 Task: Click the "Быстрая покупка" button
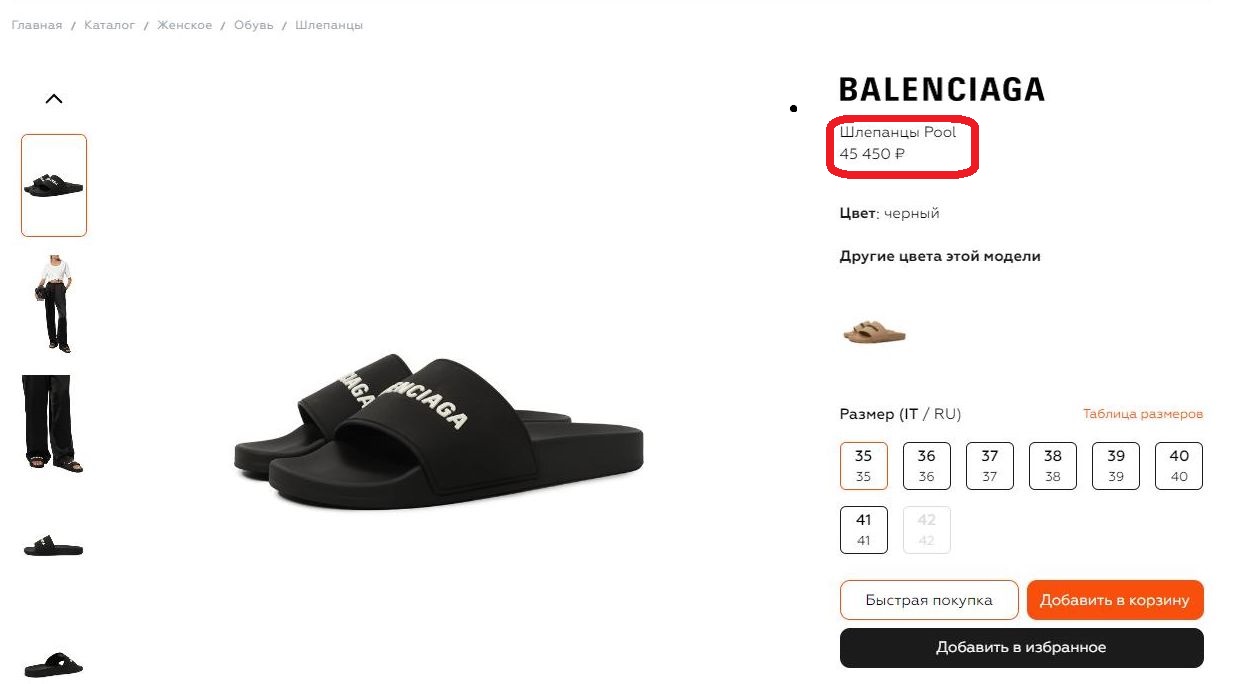(x=929, y=600)
